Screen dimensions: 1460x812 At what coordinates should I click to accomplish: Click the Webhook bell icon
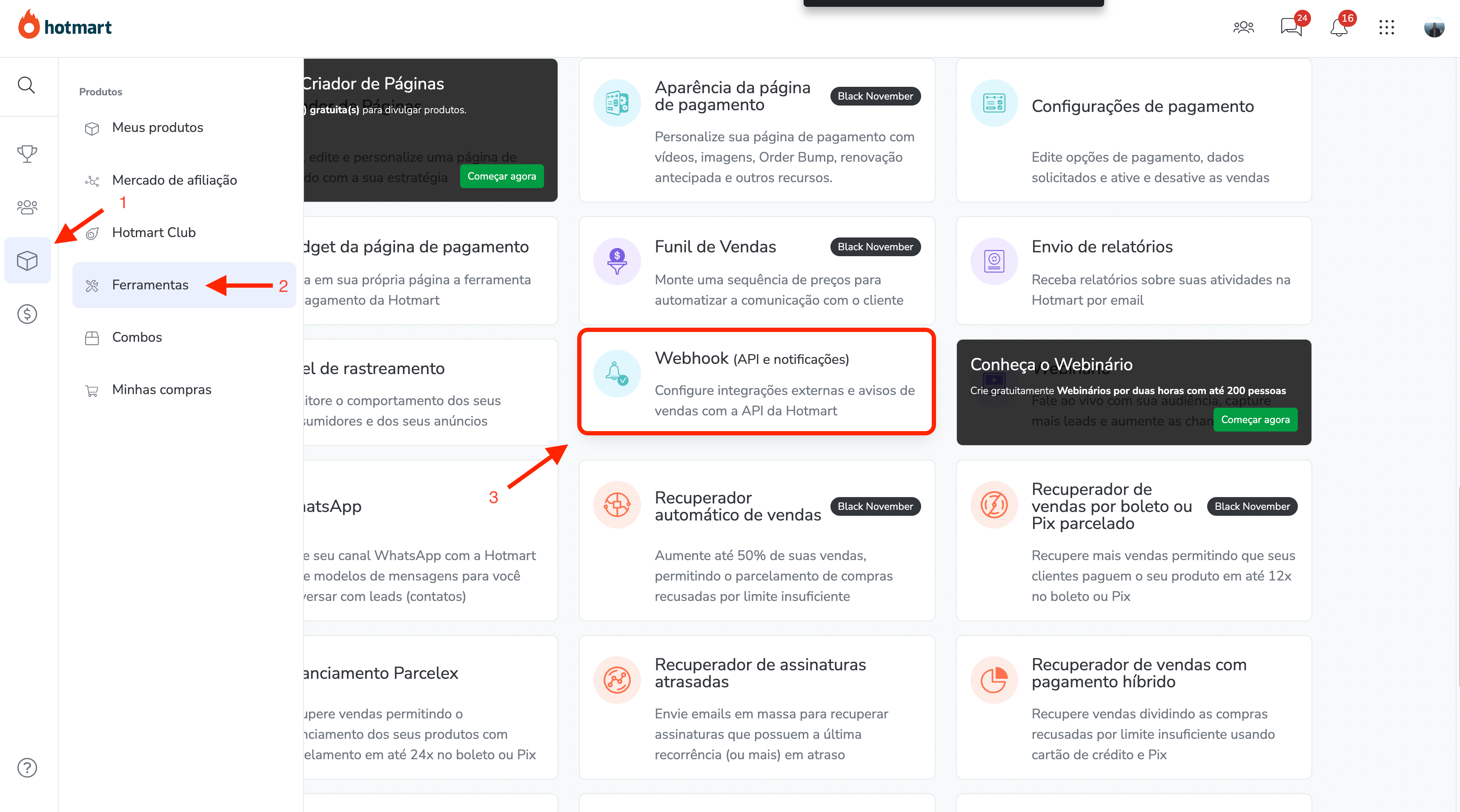(x=617, y=373)
